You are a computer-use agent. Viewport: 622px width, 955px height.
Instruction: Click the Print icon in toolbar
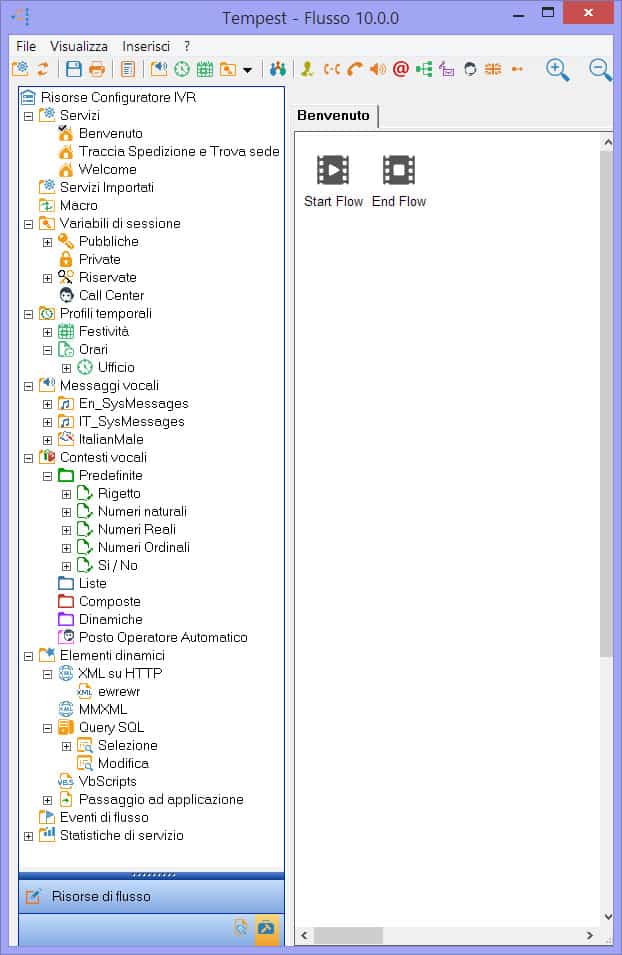coord(97,69)
